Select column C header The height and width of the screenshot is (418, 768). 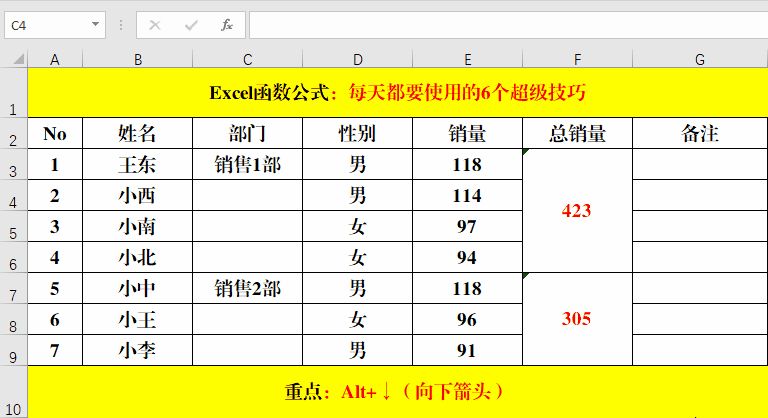(247, 59)
